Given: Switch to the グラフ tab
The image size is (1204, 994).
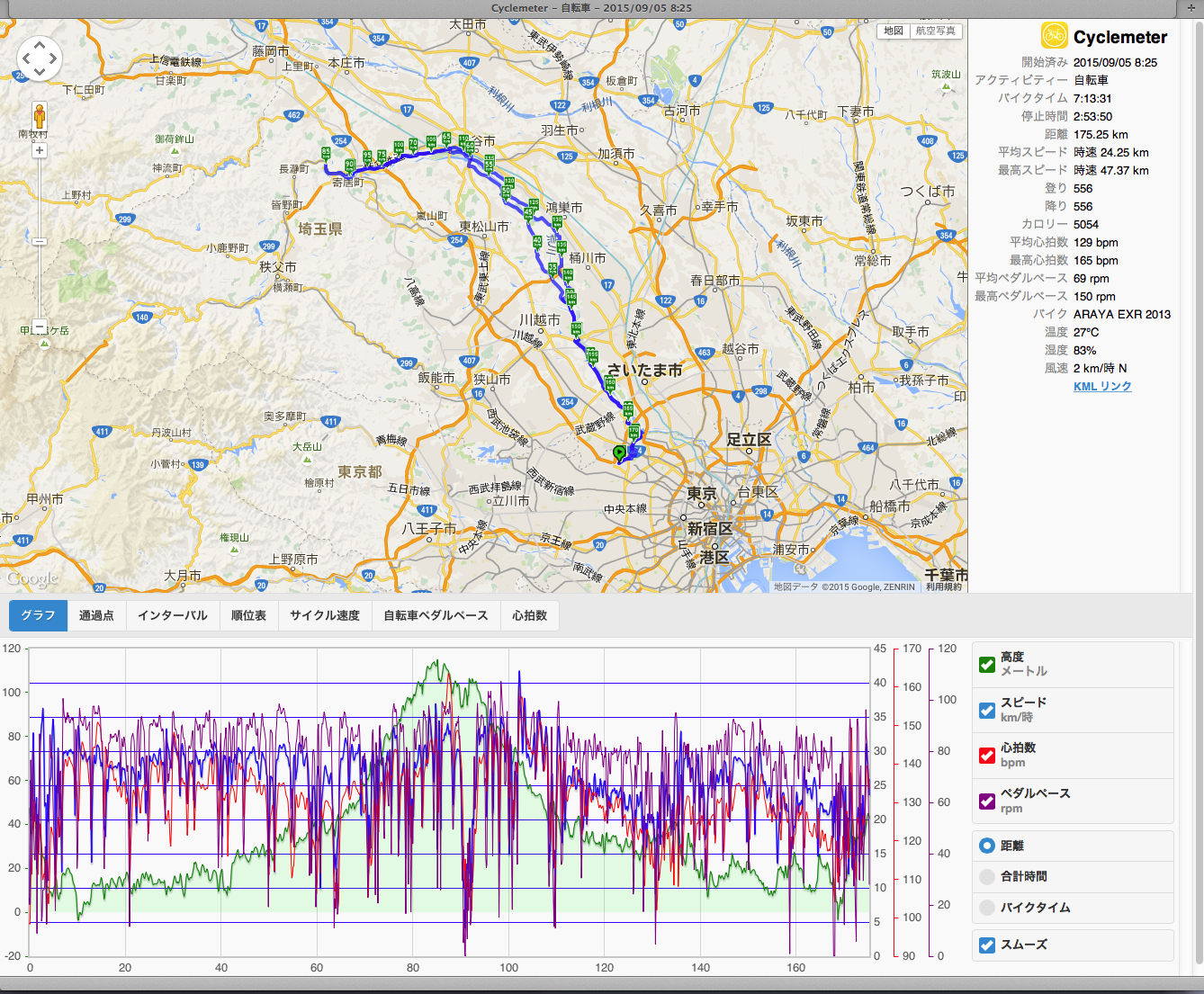Looking at the screenshot, I should click(x=38, y=615).
